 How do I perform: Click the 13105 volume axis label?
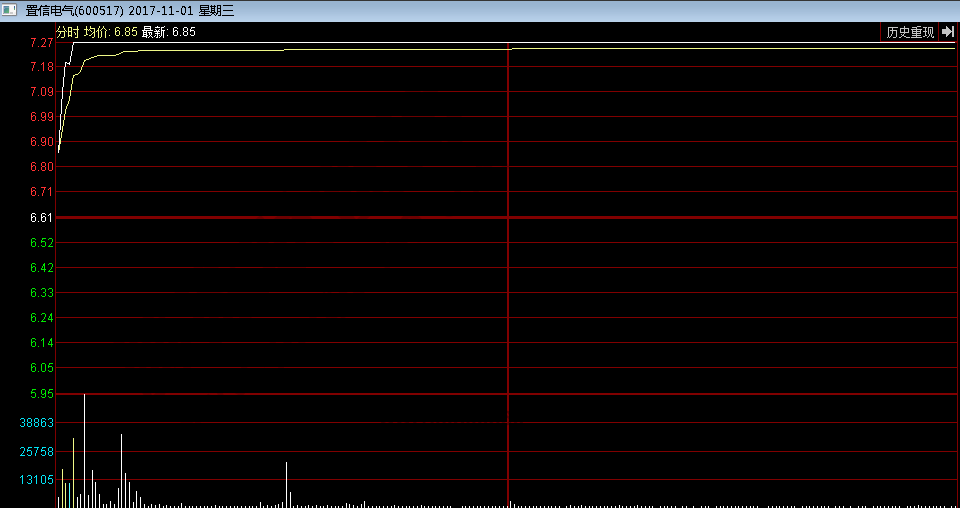(37, 480)
